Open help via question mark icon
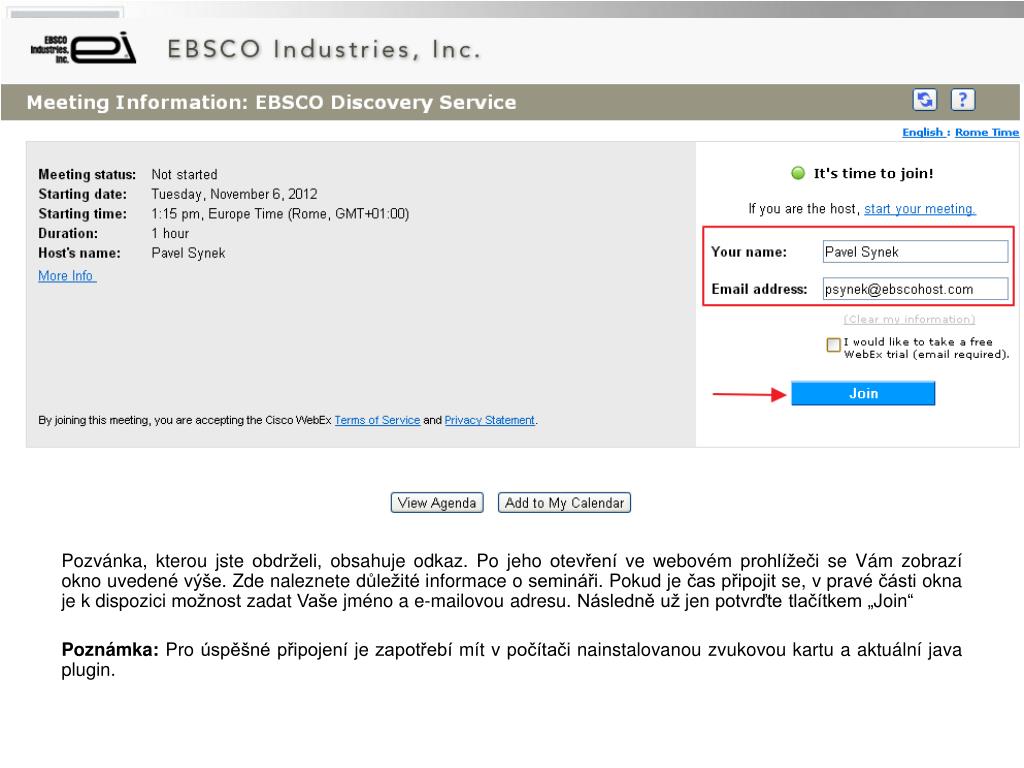The height and width of the screenshot is (768, 1024). click(x=963, y=100)
